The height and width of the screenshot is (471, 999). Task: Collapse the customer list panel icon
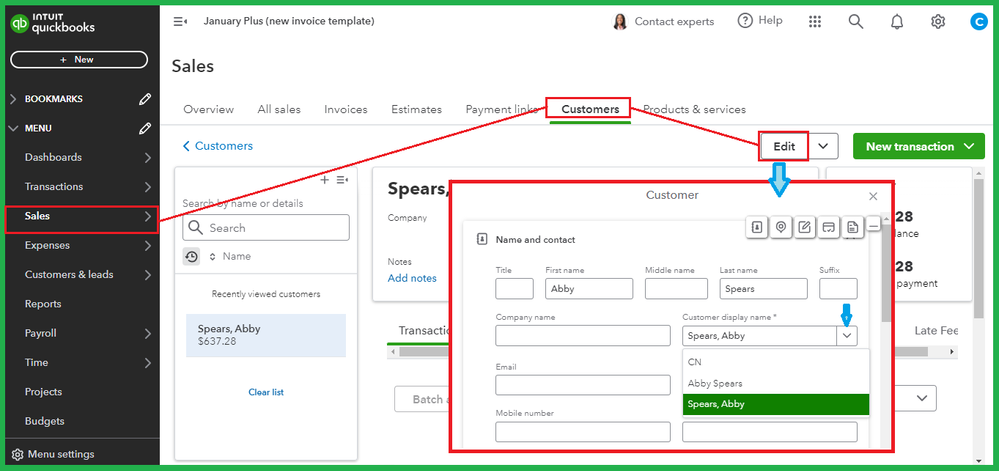tap(342, 180)
